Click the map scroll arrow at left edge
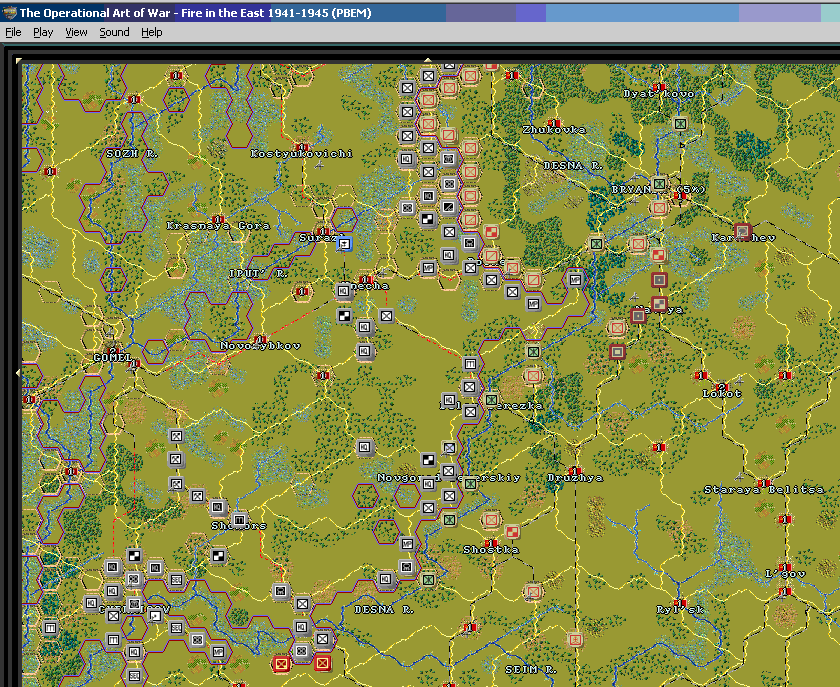 pyautogui.click(x=19, y=372)
